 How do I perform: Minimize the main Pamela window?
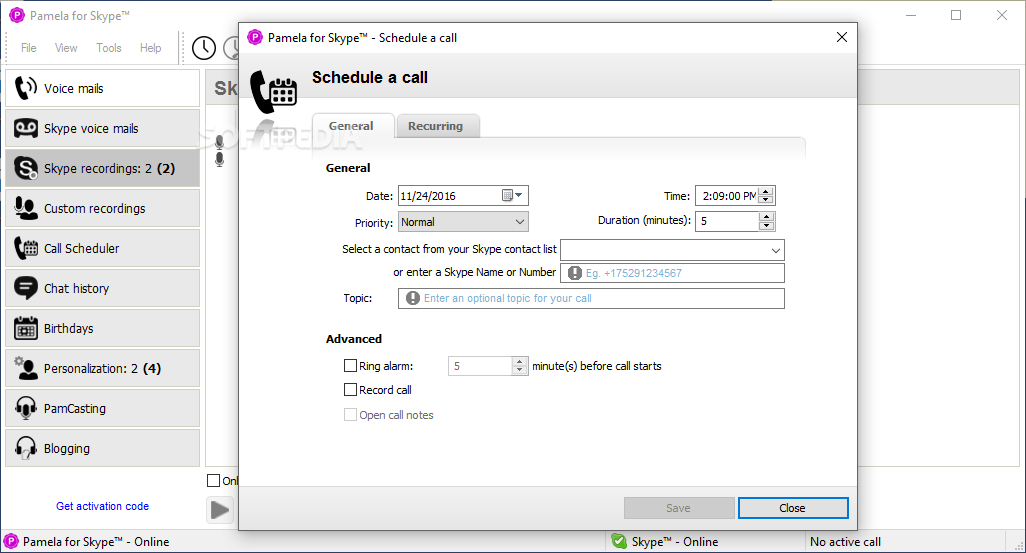point(911,15)
